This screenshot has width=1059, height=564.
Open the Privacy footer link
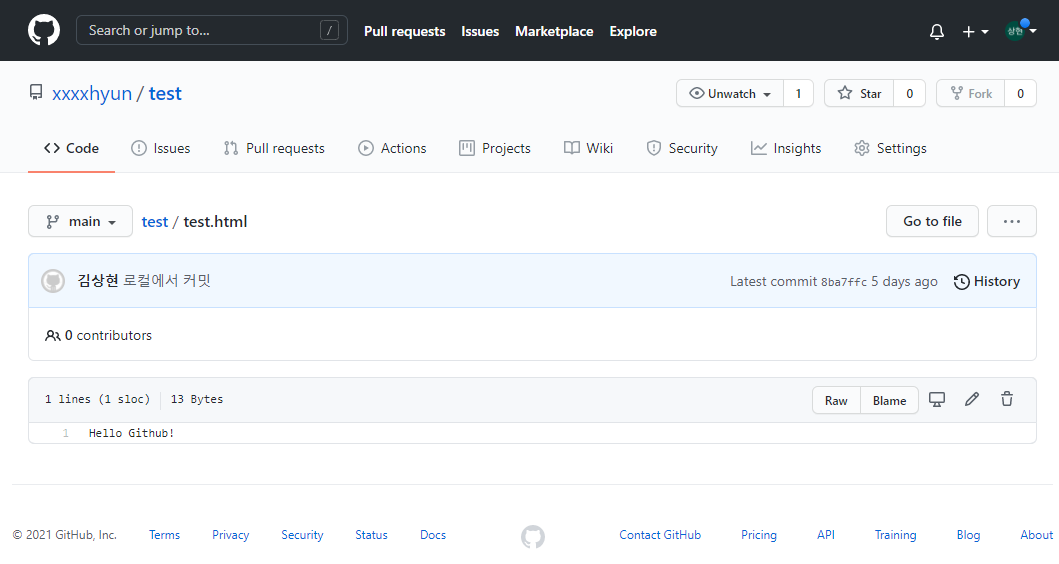[230, 535]
